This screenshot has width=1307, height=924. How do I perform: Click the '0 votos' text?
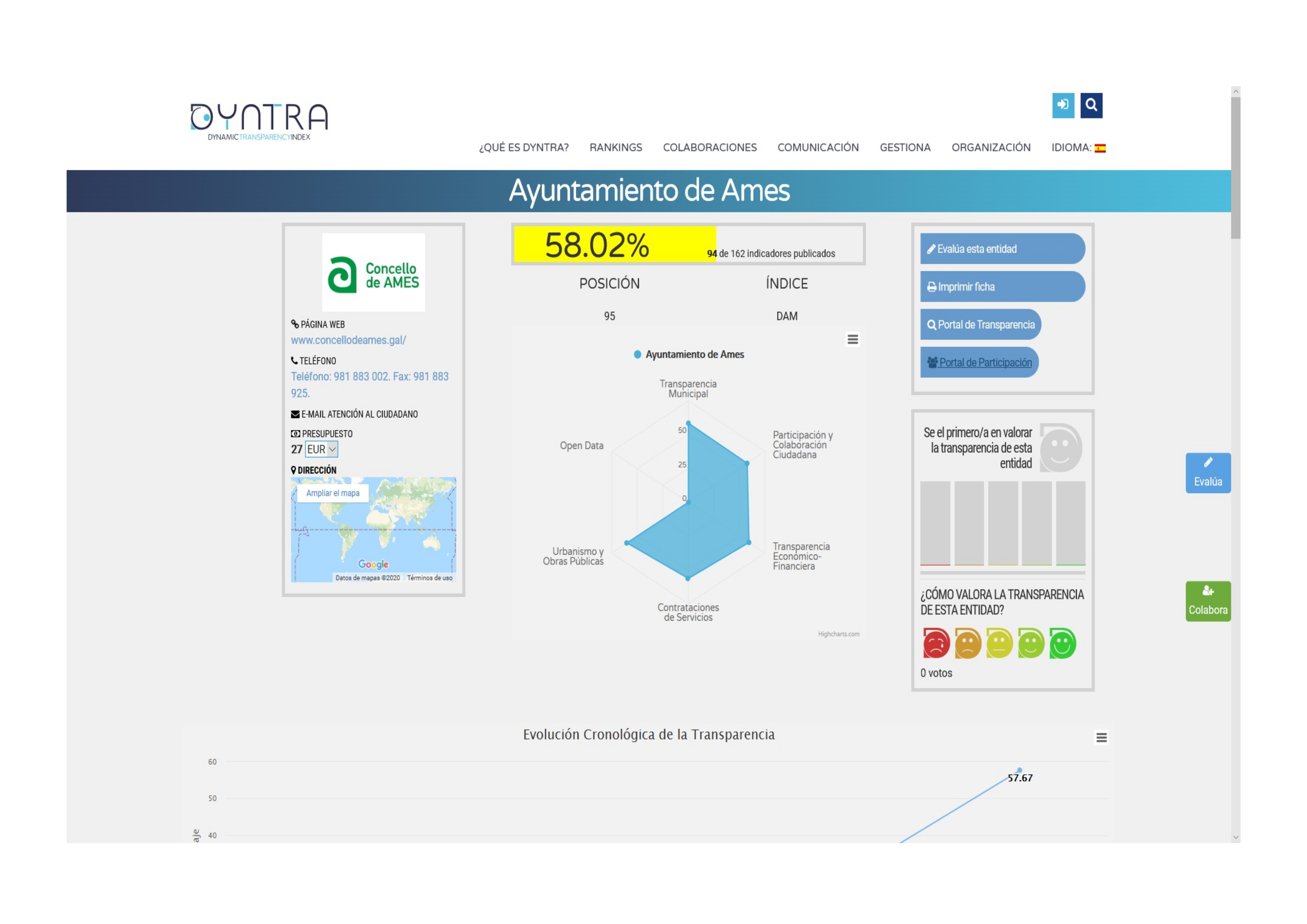click(936, 673)
